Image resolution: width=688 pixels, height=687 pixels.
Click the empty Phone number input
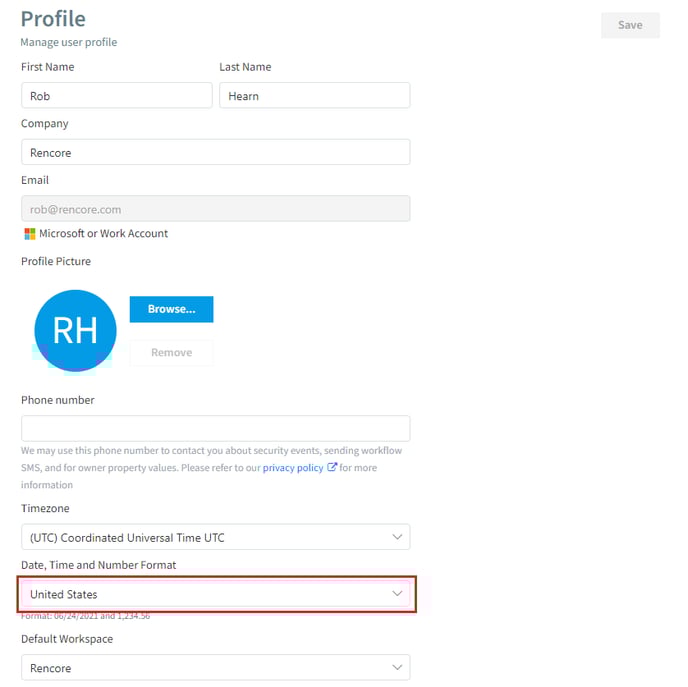click(215, 429)
